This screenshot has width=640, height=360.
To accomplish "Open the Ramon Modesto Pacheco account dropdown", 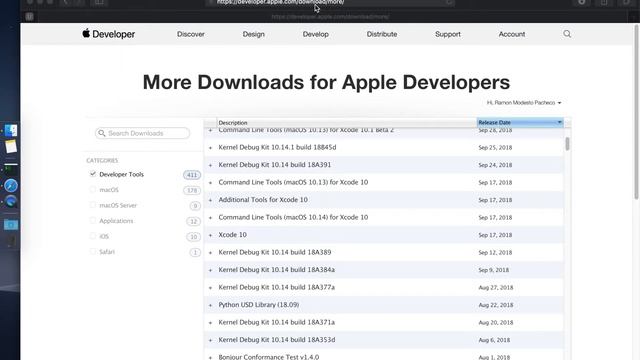I will pyautogui.click(x=524, y=103).
